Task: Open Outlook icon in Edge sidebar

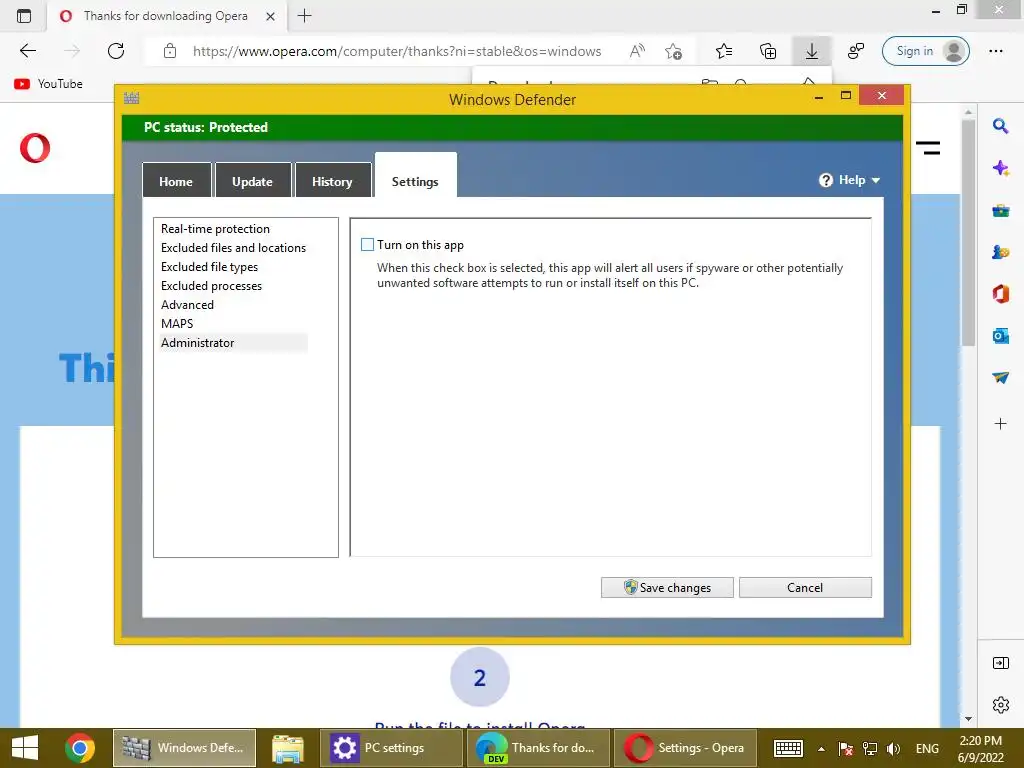Action: 1000,336
